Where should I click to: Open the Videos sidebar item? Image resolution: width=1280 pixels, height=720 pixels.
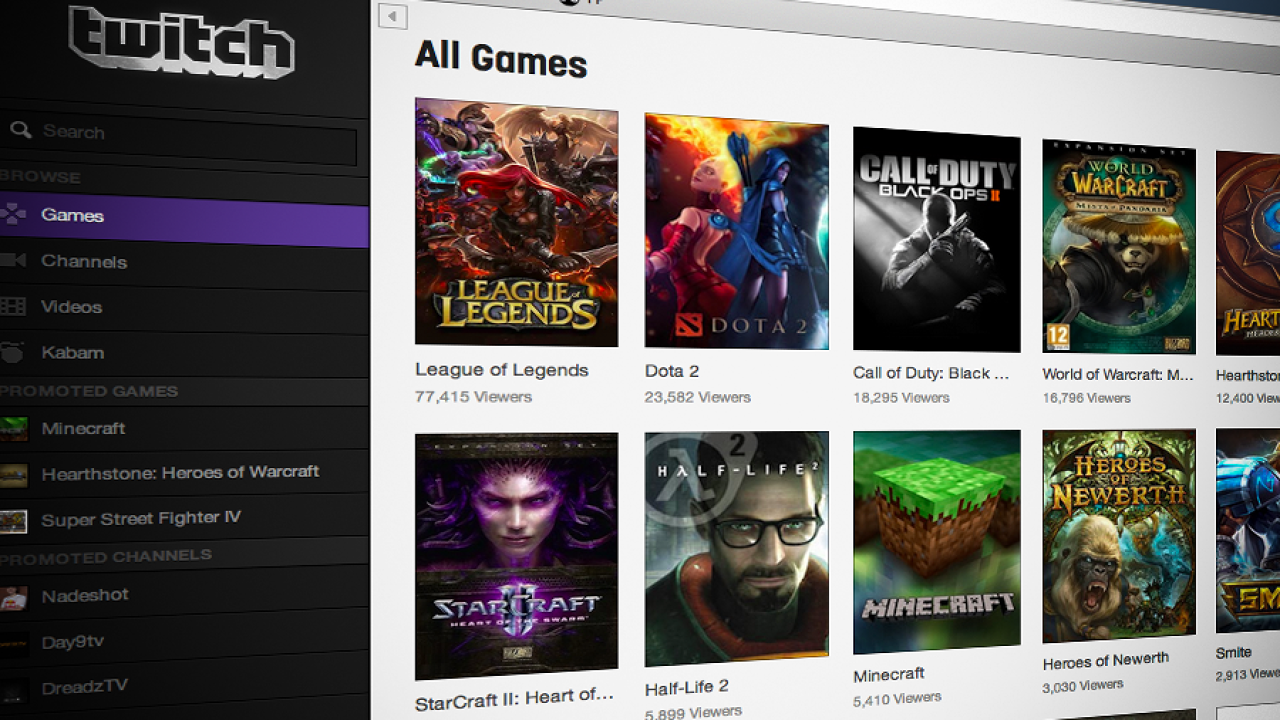pos(184,311)
